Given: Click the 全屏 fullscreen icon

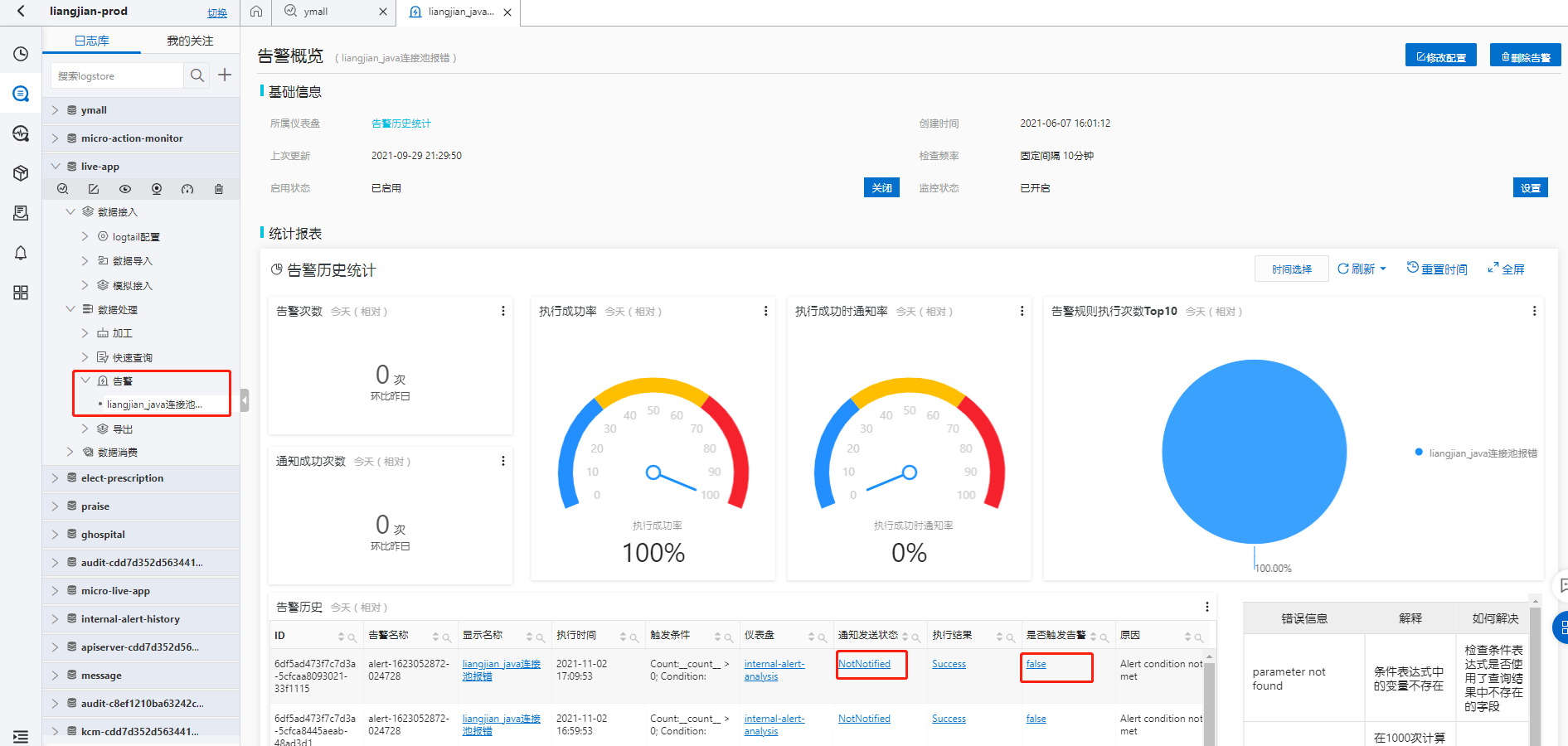Looking at the screenshot, I should tap(1506, 269).
